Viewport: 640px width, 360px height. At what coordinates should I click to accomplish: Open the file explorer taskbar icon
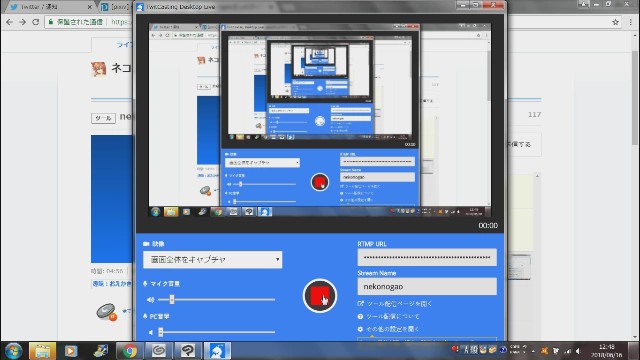pyautogui.click(x=42, y=351)
